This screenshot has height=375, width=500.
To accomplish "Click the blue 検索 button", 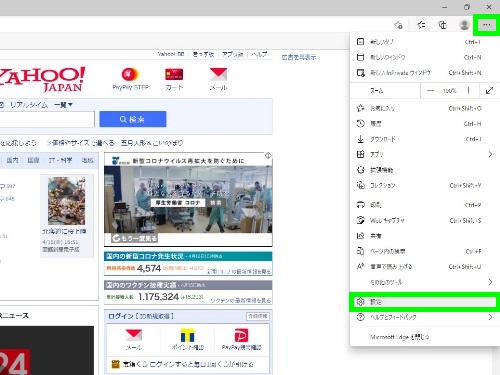I will pyautogui.click(x=133, y=119).
